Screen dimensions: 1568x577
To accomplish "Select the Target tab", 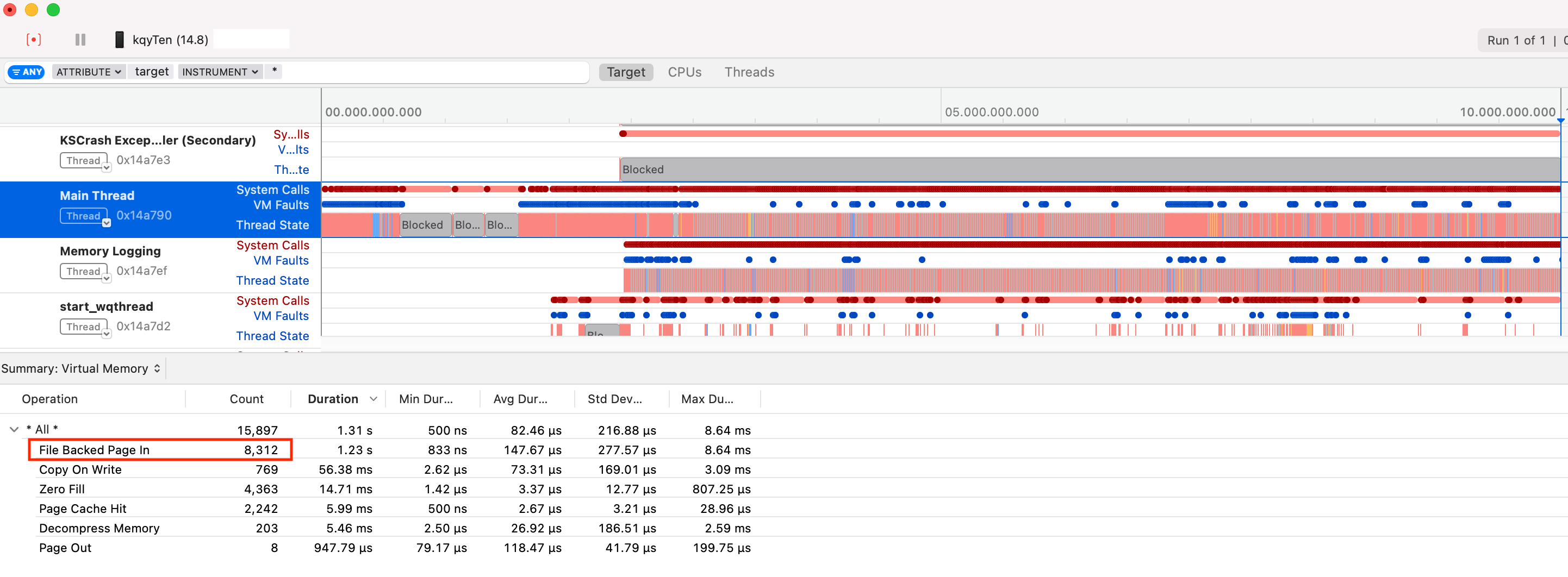I will (x=626, y=72).
